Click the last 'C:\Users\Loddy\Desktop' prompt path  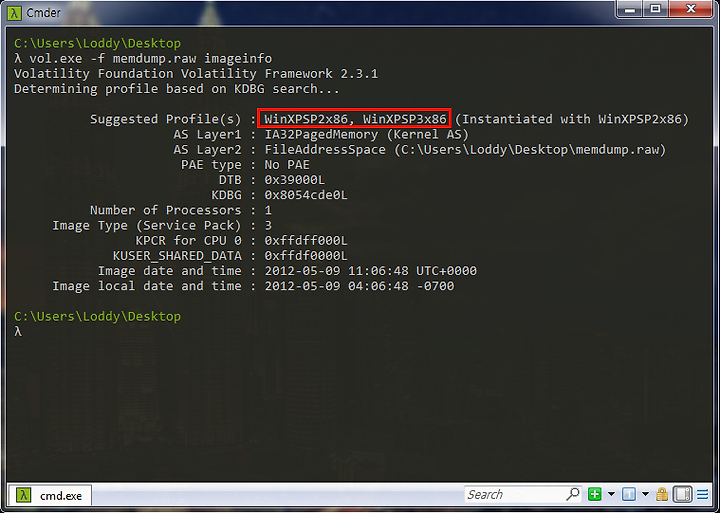click(97, 316)
